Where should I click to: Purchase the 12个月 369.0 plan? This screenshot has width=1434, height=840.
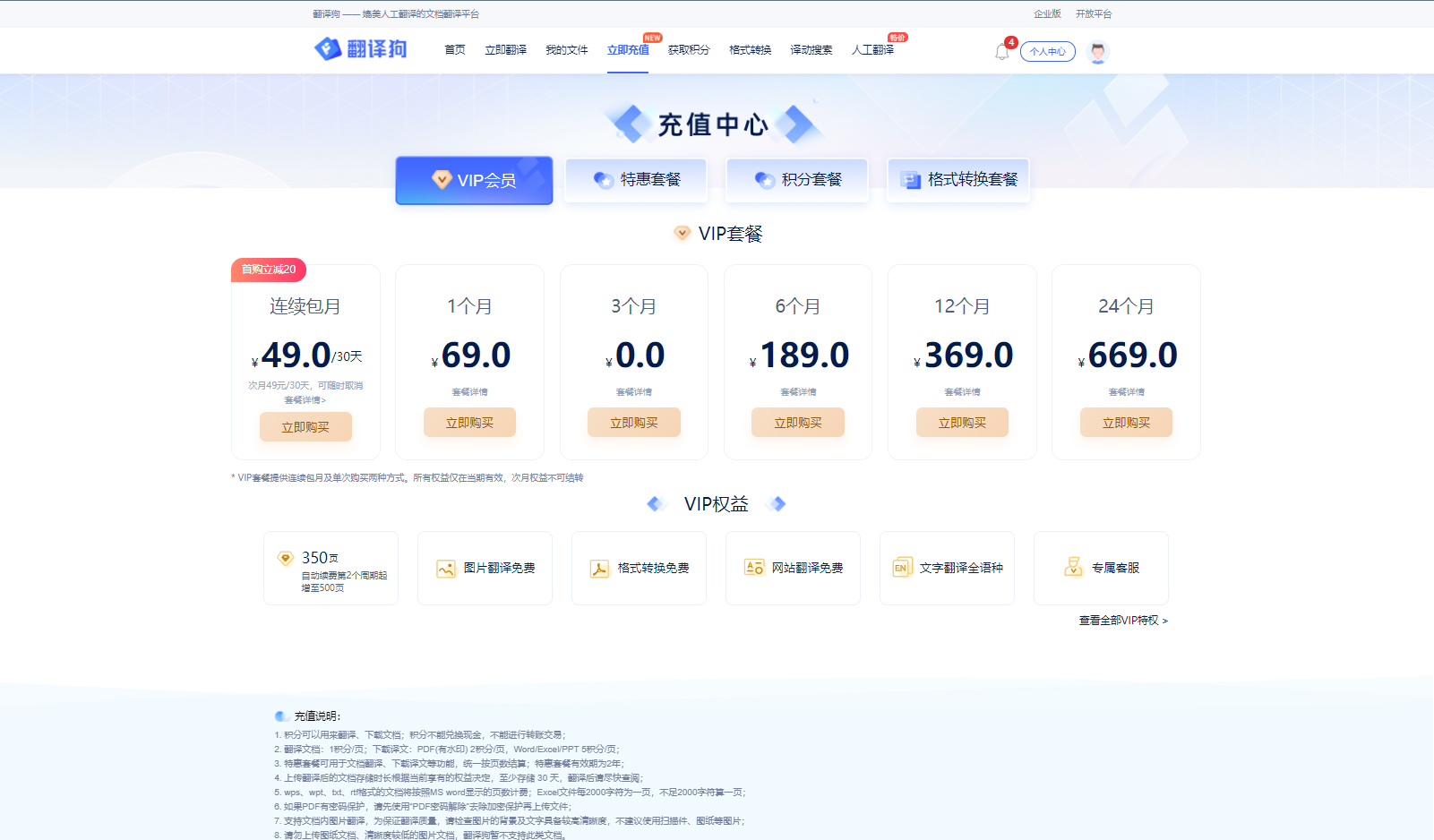[962, 423]
